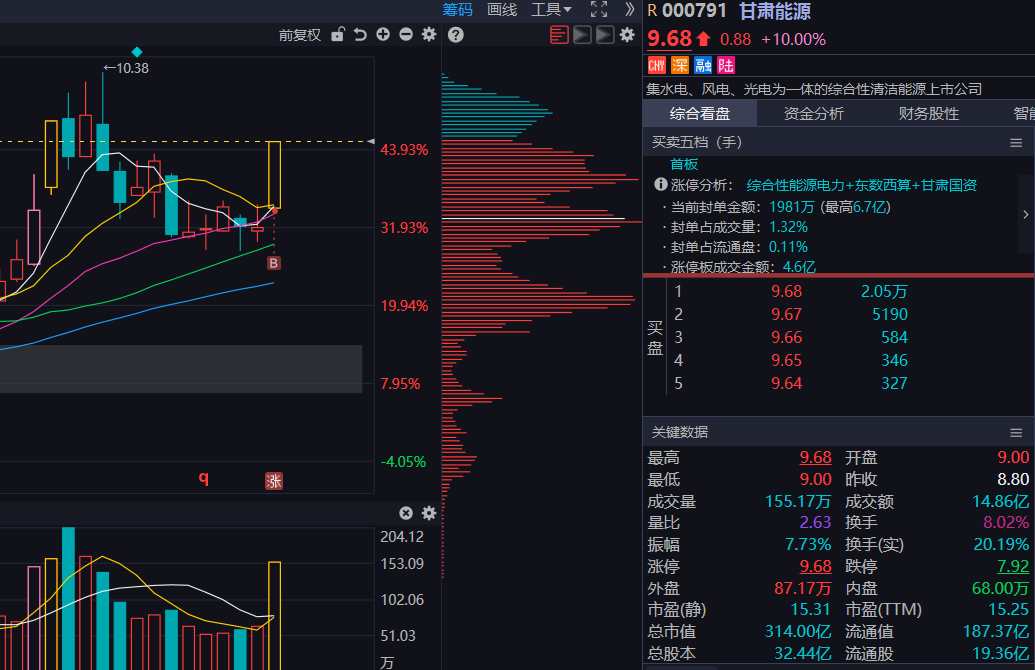The height and width of the screenshot is (670, 1035).
Task: Toggle the chart lock icon
Action: coord(338,34)
